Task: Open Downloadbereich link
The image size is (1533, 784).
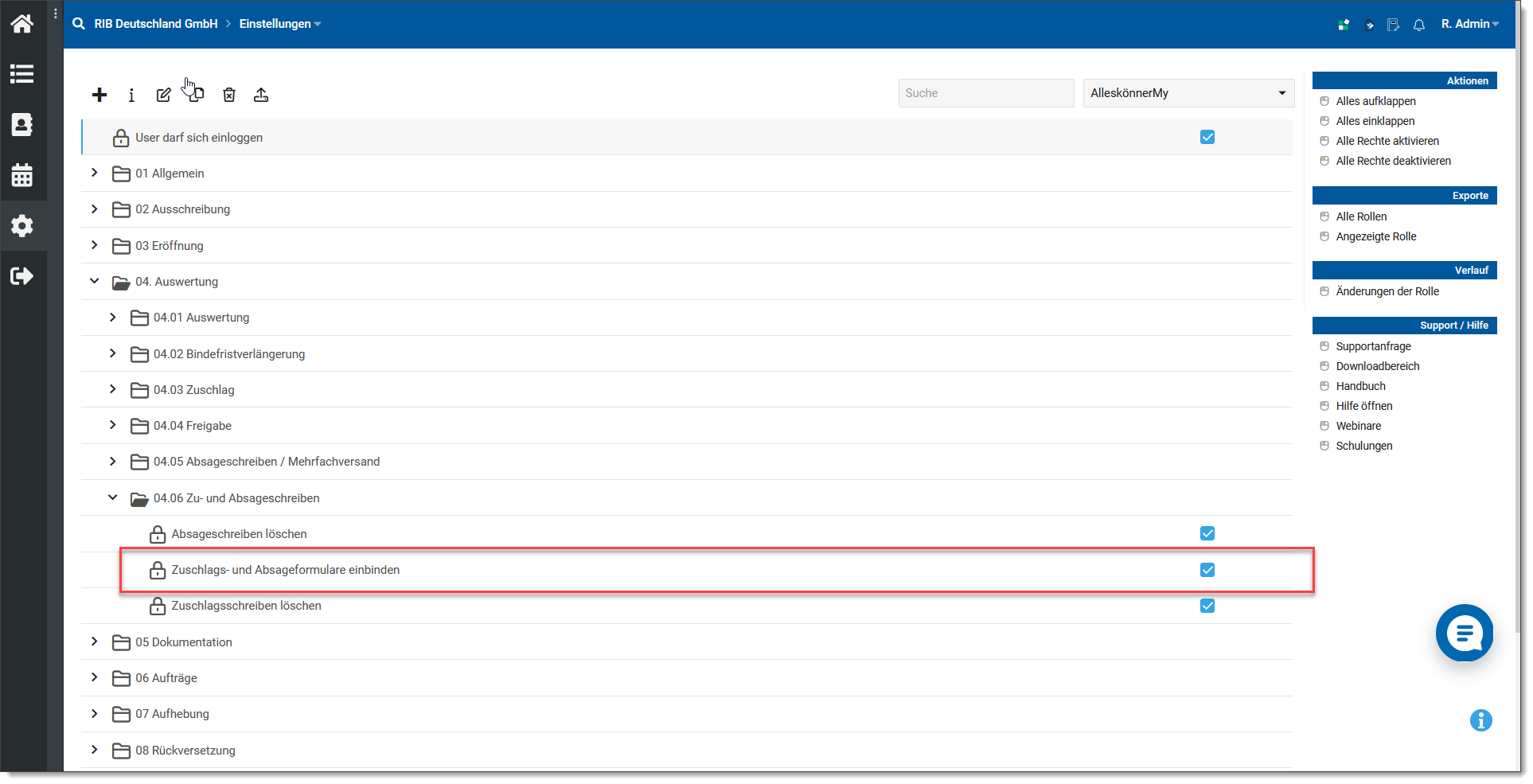Action: coord(1378,366)
